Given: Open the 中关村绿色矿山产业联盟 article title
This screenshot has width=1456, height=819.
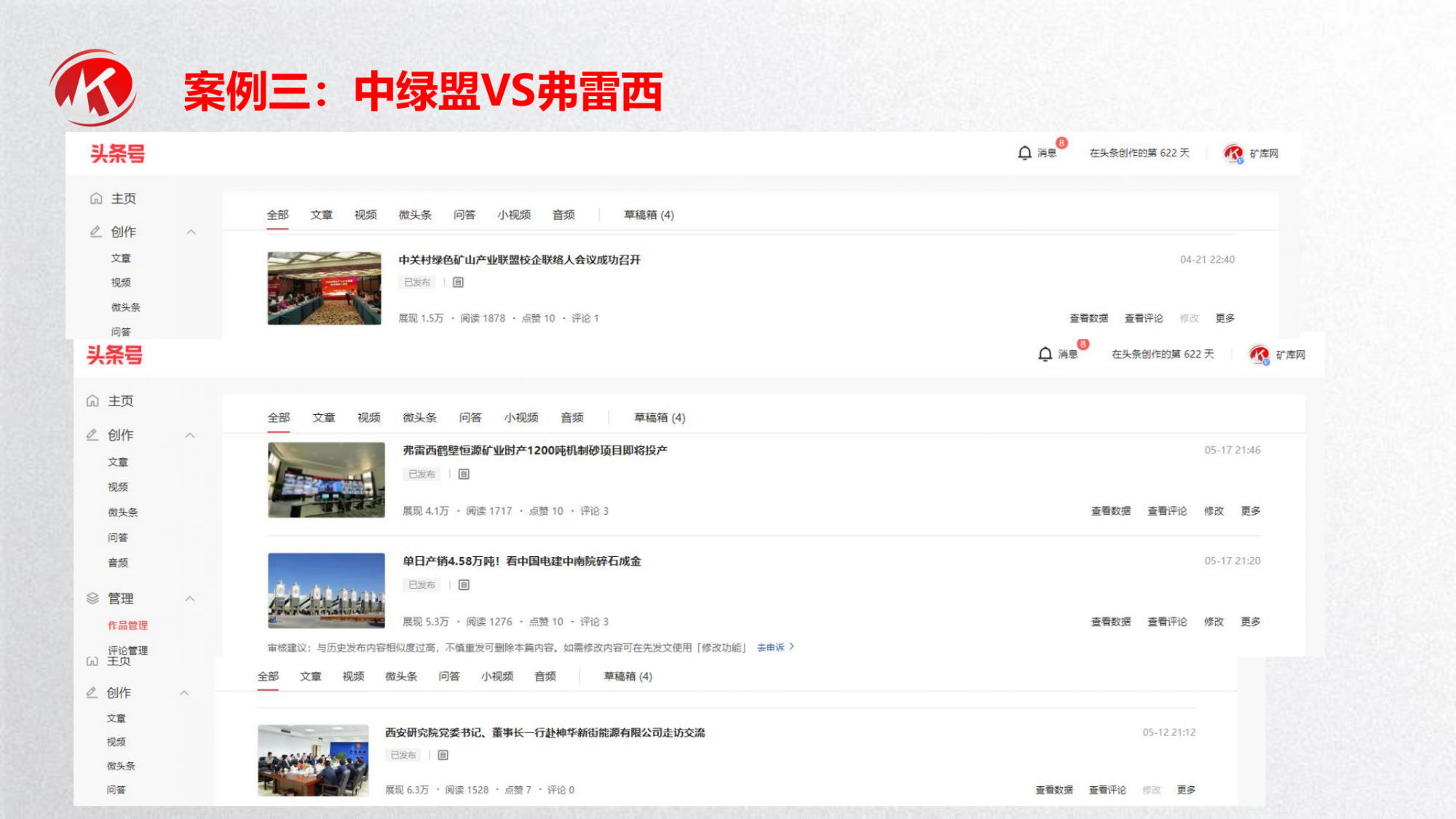Looking at the screenshot, I should pyautogui.click(x=519, y=260).
